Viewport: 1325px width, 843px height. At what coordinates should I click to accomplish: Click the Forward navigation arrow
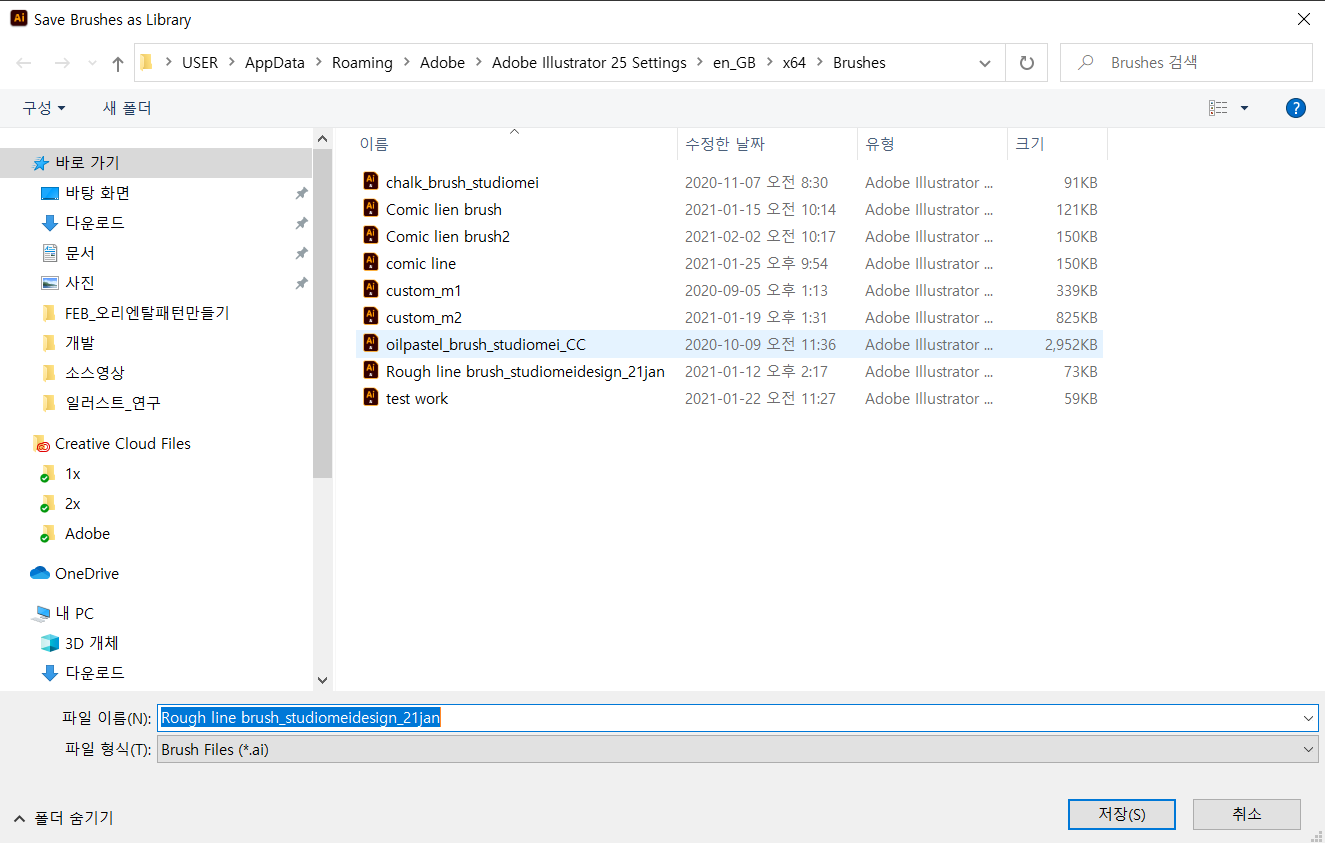[x=62, y=63]
